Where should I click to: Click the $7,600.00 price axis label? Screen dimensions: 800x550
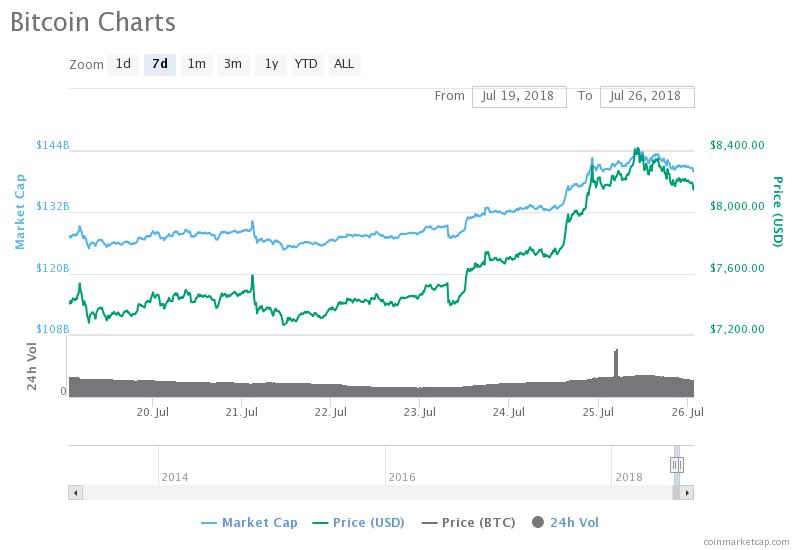click(737, 268)
